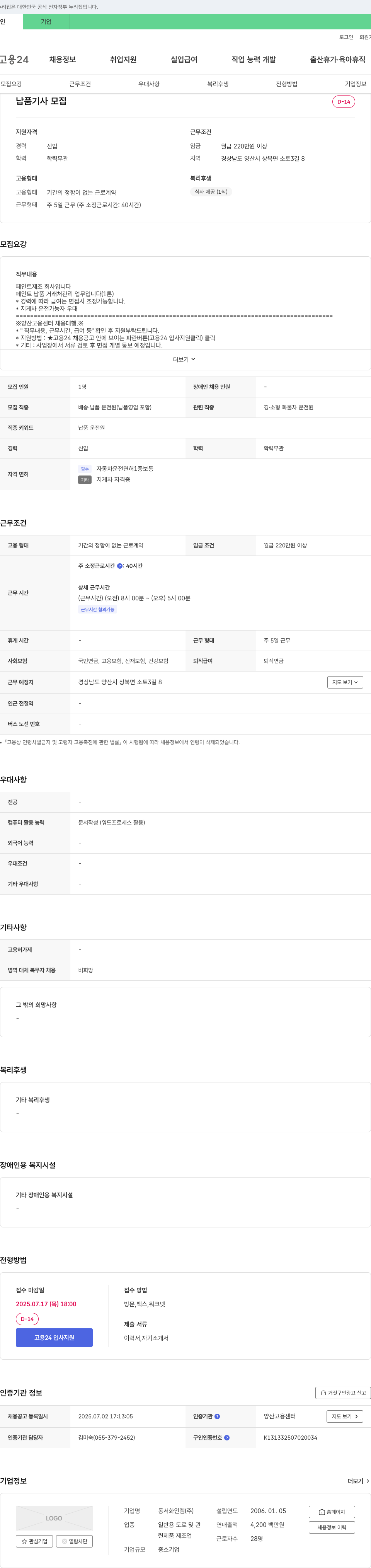The image size is (371, 1568).
Task: View 채용정보 이력 for company
Action: coord(332,1527)
